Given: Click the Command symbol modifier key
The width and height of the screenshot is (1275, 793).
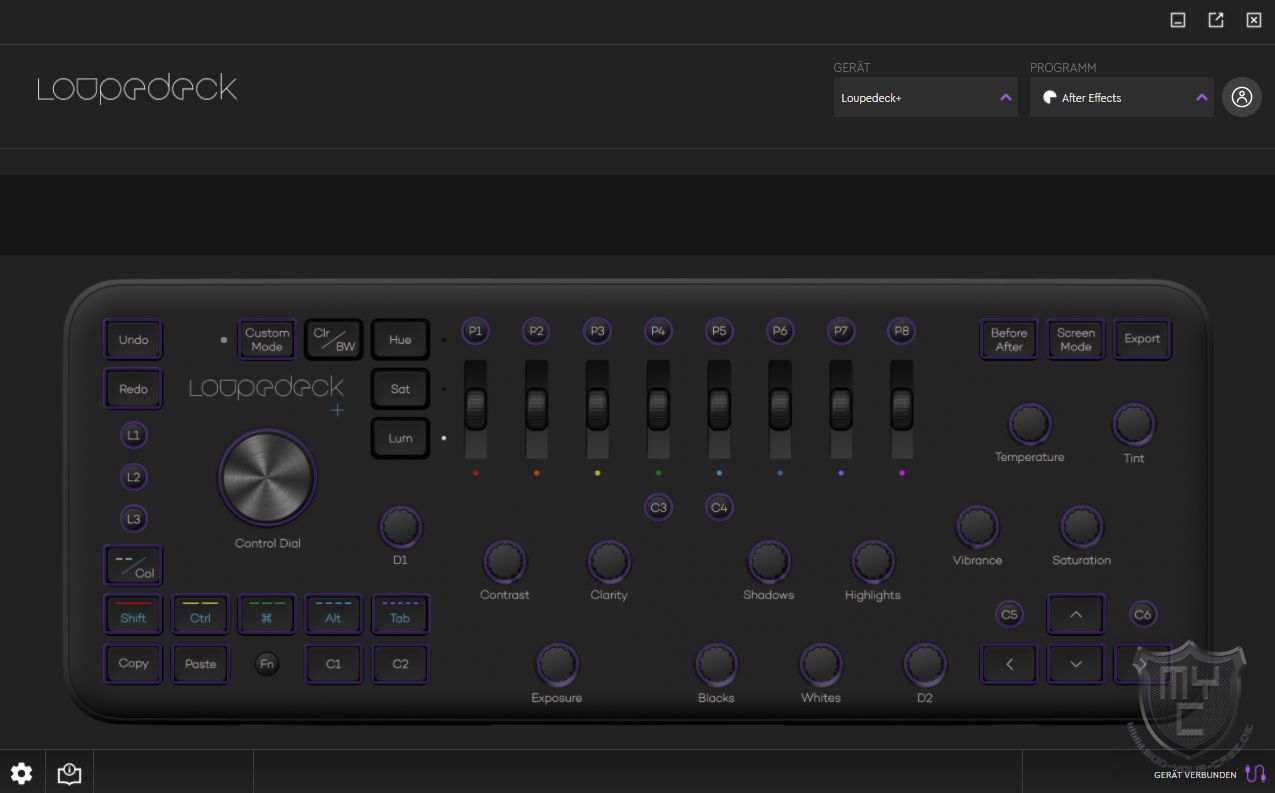Looking at the screenshot, I should [267, 615].
